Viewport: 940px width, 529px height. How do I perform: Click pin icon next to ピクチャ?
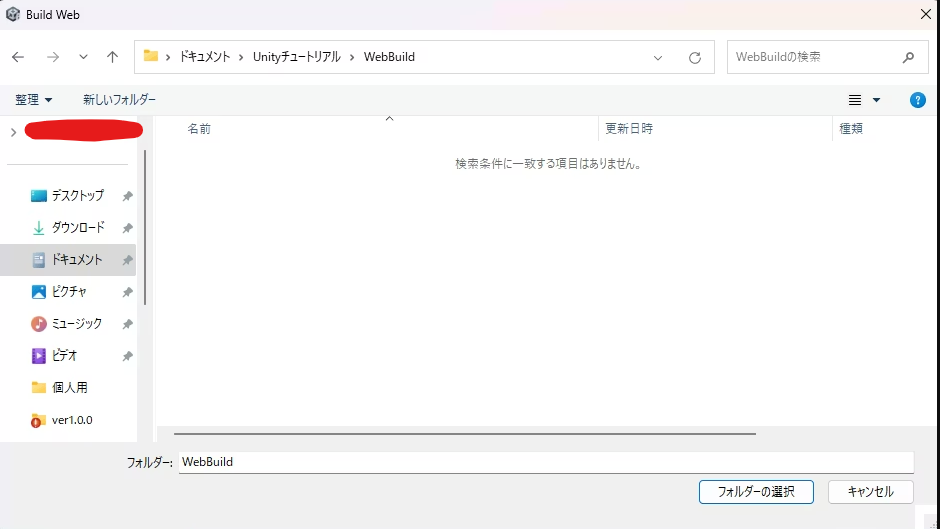127,292
